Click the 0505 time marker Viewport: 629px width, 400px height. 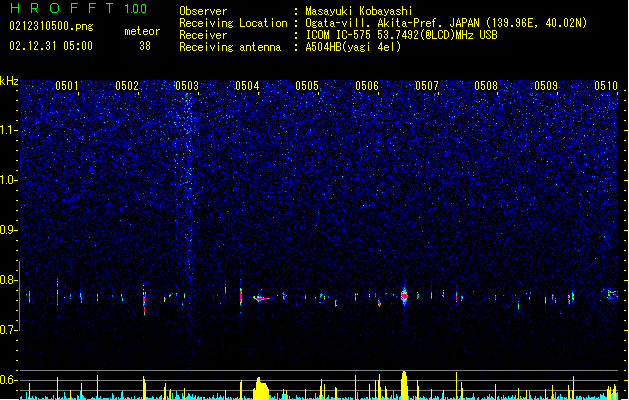[x=307, y=86]
